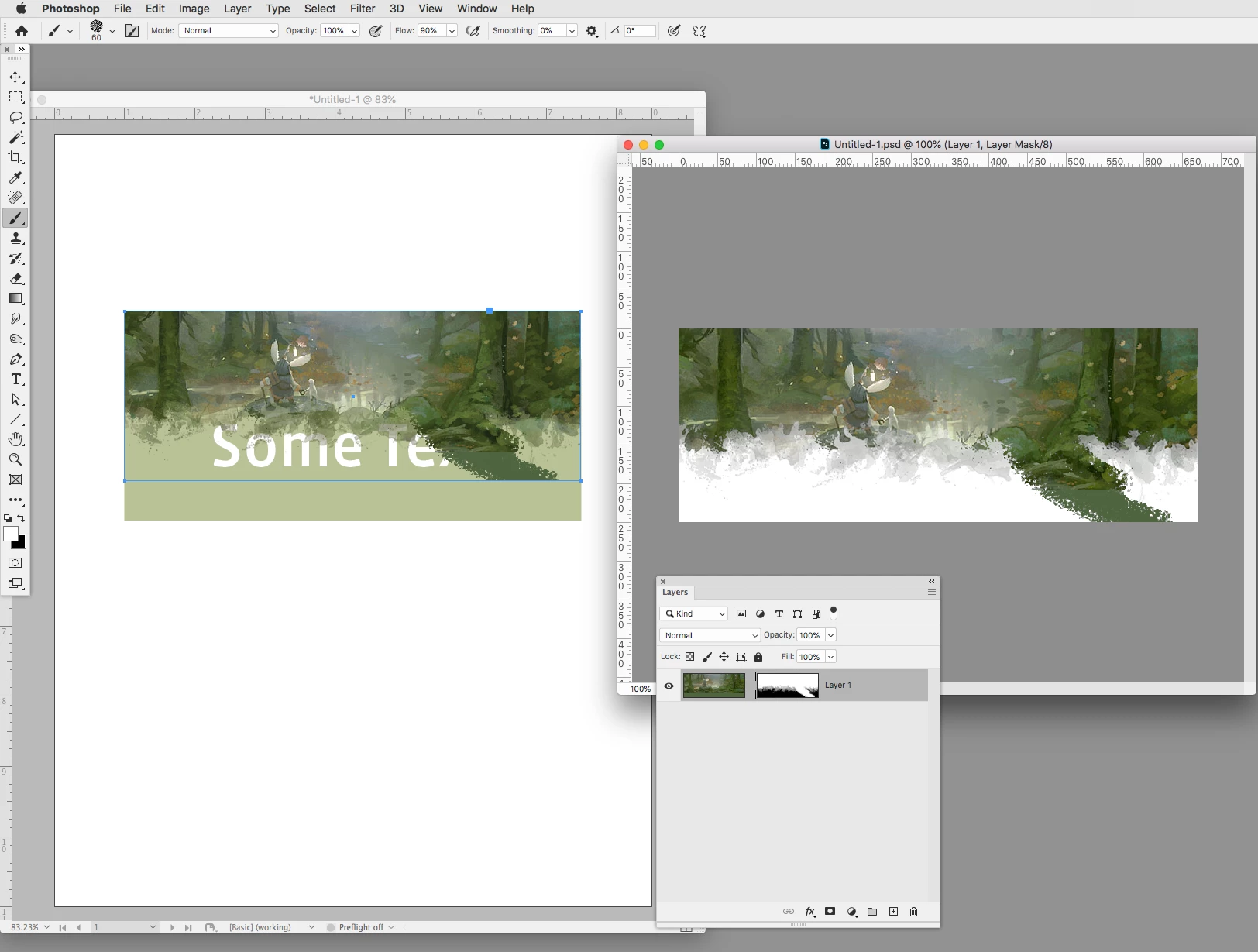This screenshot has height=952, width=1258.
Task: Open the Edit Toolbar ellipsis menu
Action: 15,500
